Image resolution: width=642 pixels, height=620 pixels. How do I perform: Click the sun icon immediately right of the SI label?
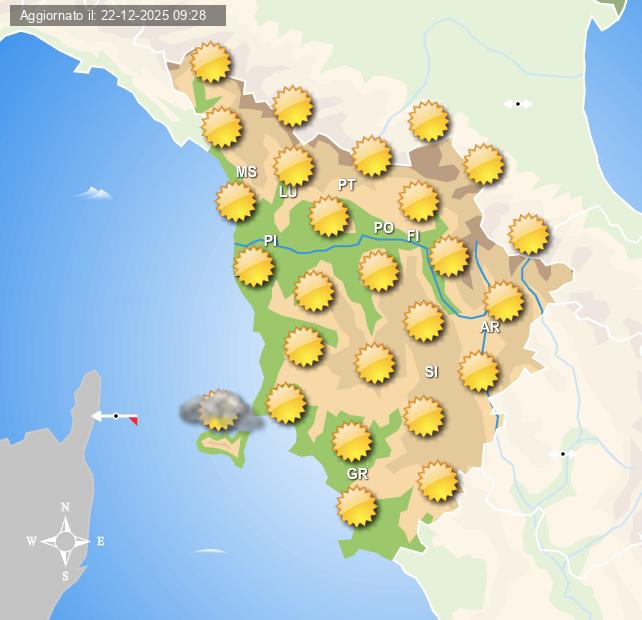(x=478, y=371)
